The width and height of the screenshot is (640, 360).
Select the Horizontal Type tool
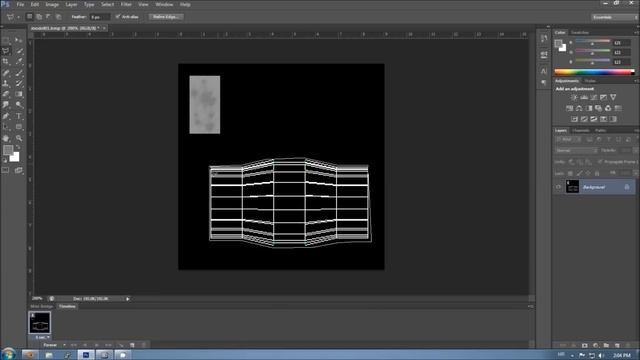19,116
